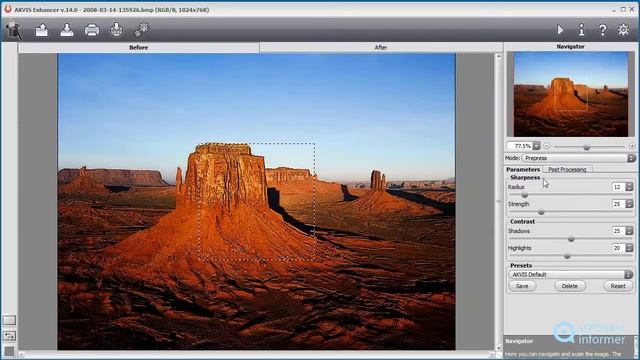Adjust the Navigator zoom slider

click(587, 147)
